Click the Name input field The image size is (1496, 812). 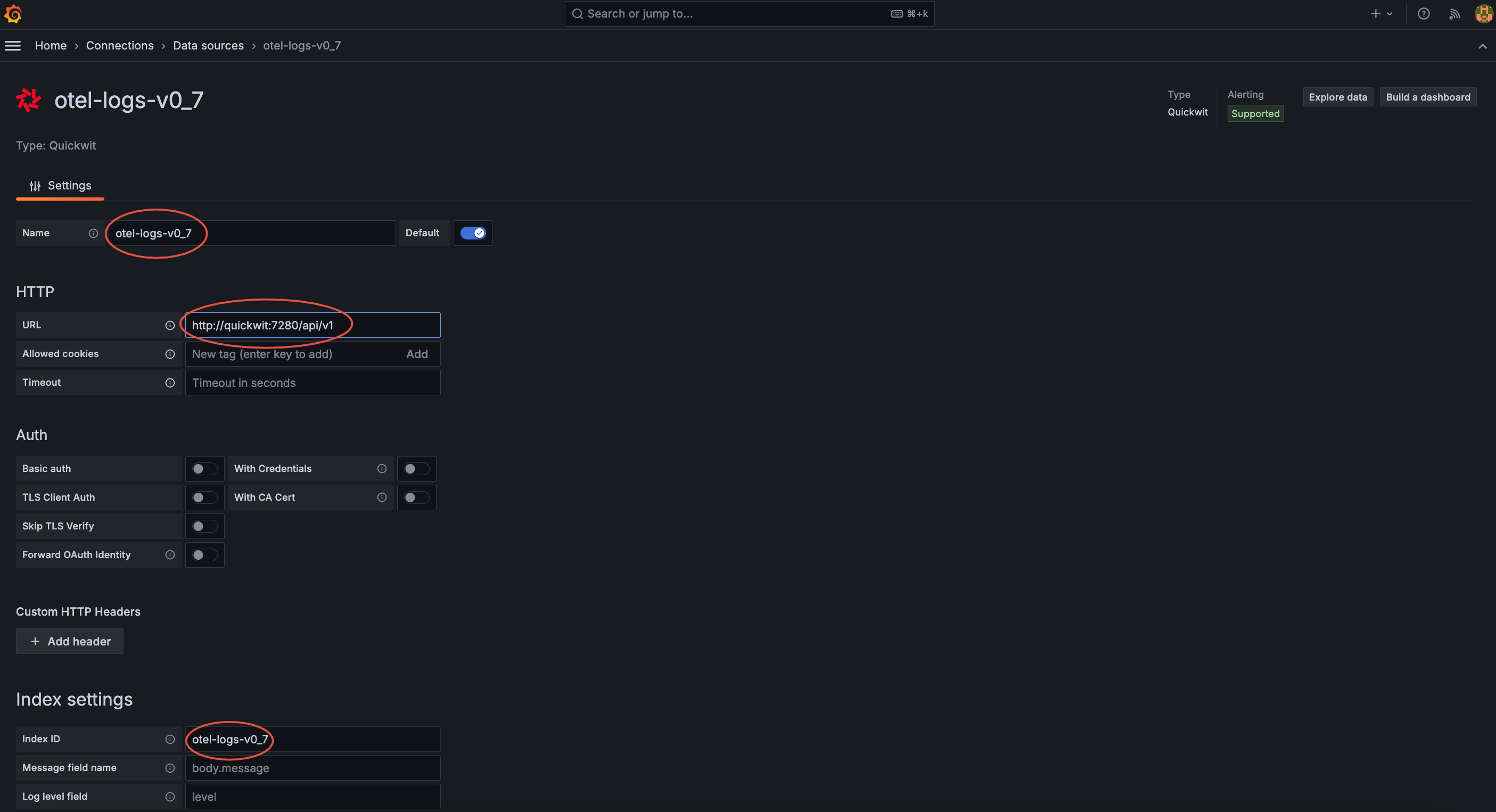pyautogui.click(x=252, y=233)
